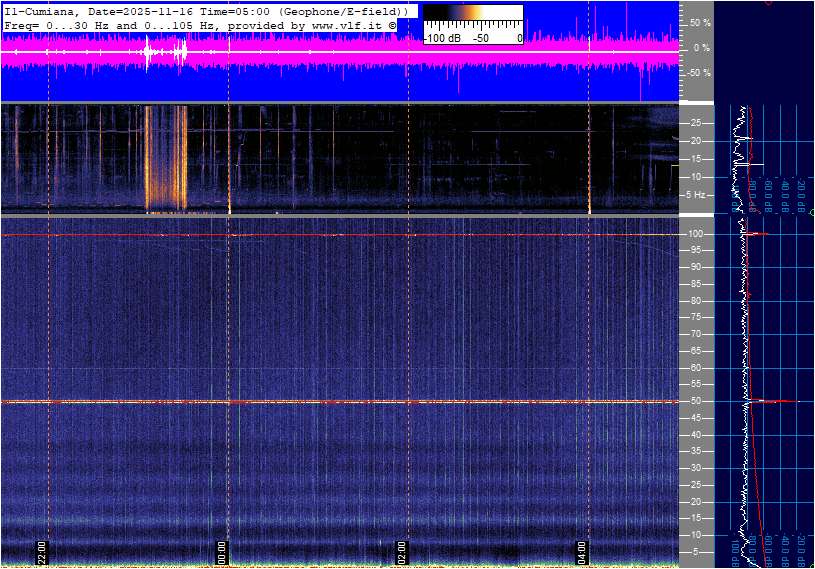Click the 02:00 time marker label
815x569 pixels.
click(402, 552)
